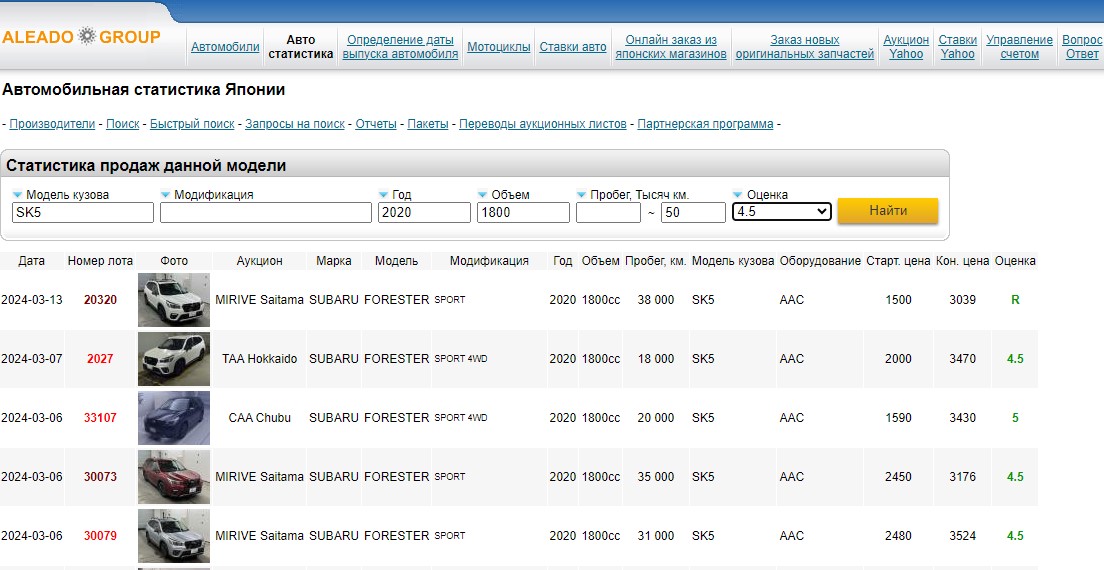Focus the empty Модификация input field
The image size is (1104, 570).
tap(265, 213)
